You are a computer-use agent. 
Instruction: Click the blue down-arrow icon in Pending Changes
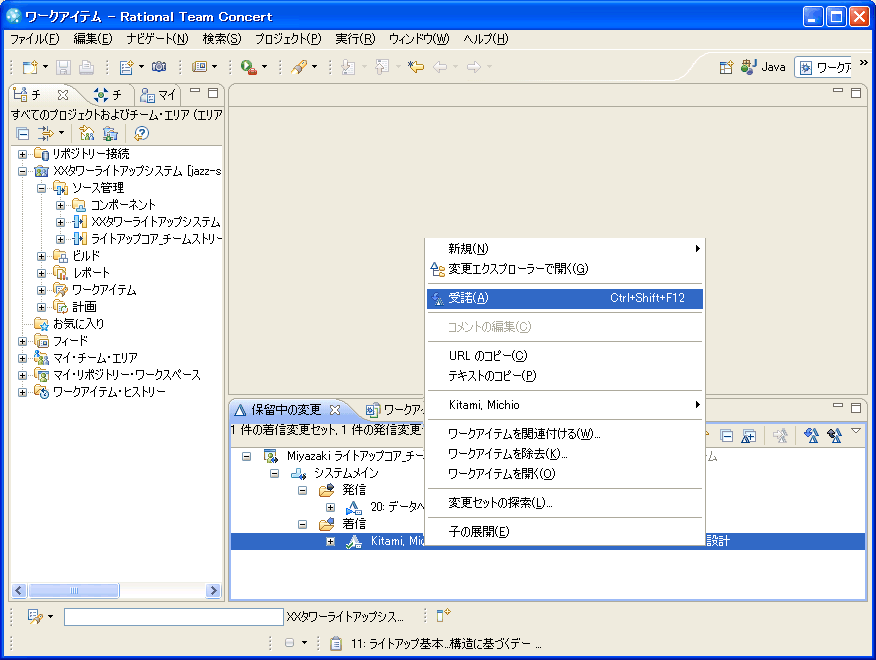pyautogui.click(x=811, y=435)
